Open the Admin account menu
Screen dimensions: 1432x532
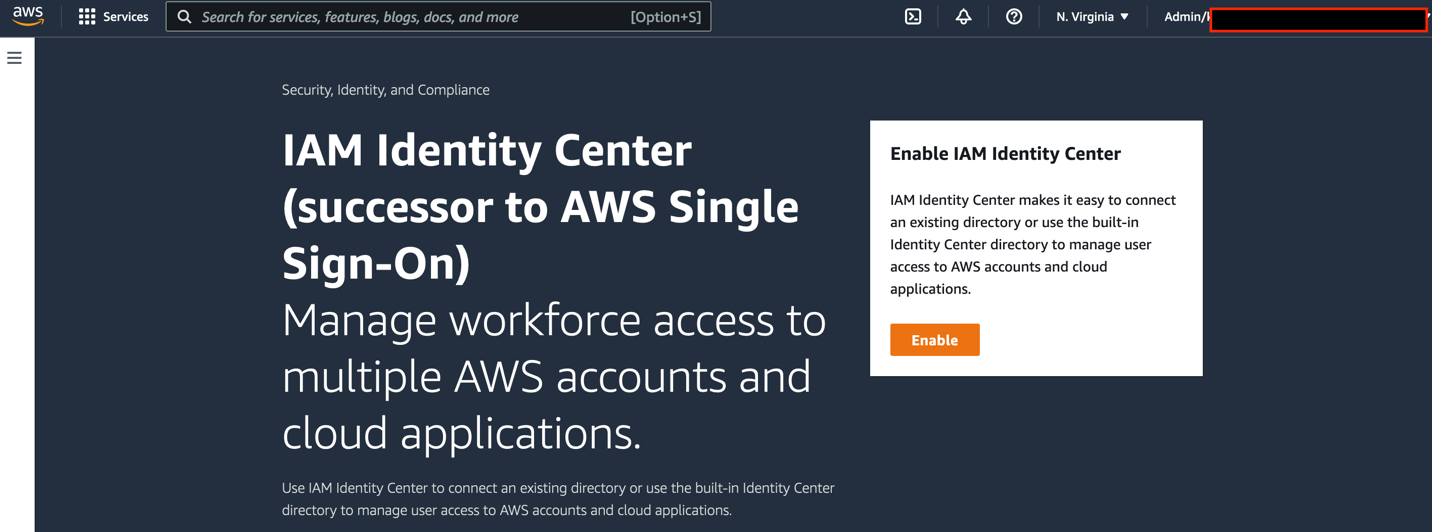point(1295,17)
